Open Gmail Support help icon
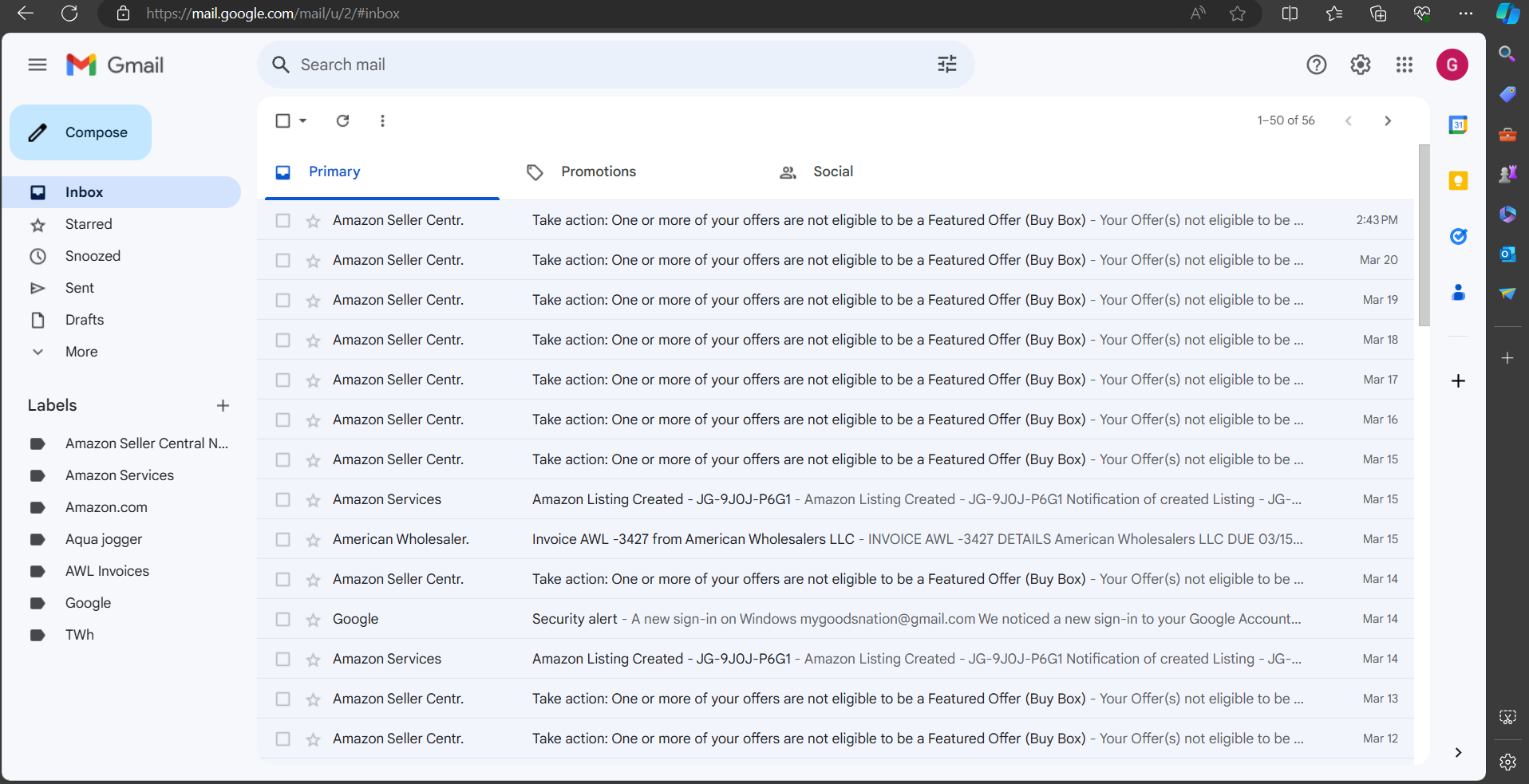 click(1316, 65)
